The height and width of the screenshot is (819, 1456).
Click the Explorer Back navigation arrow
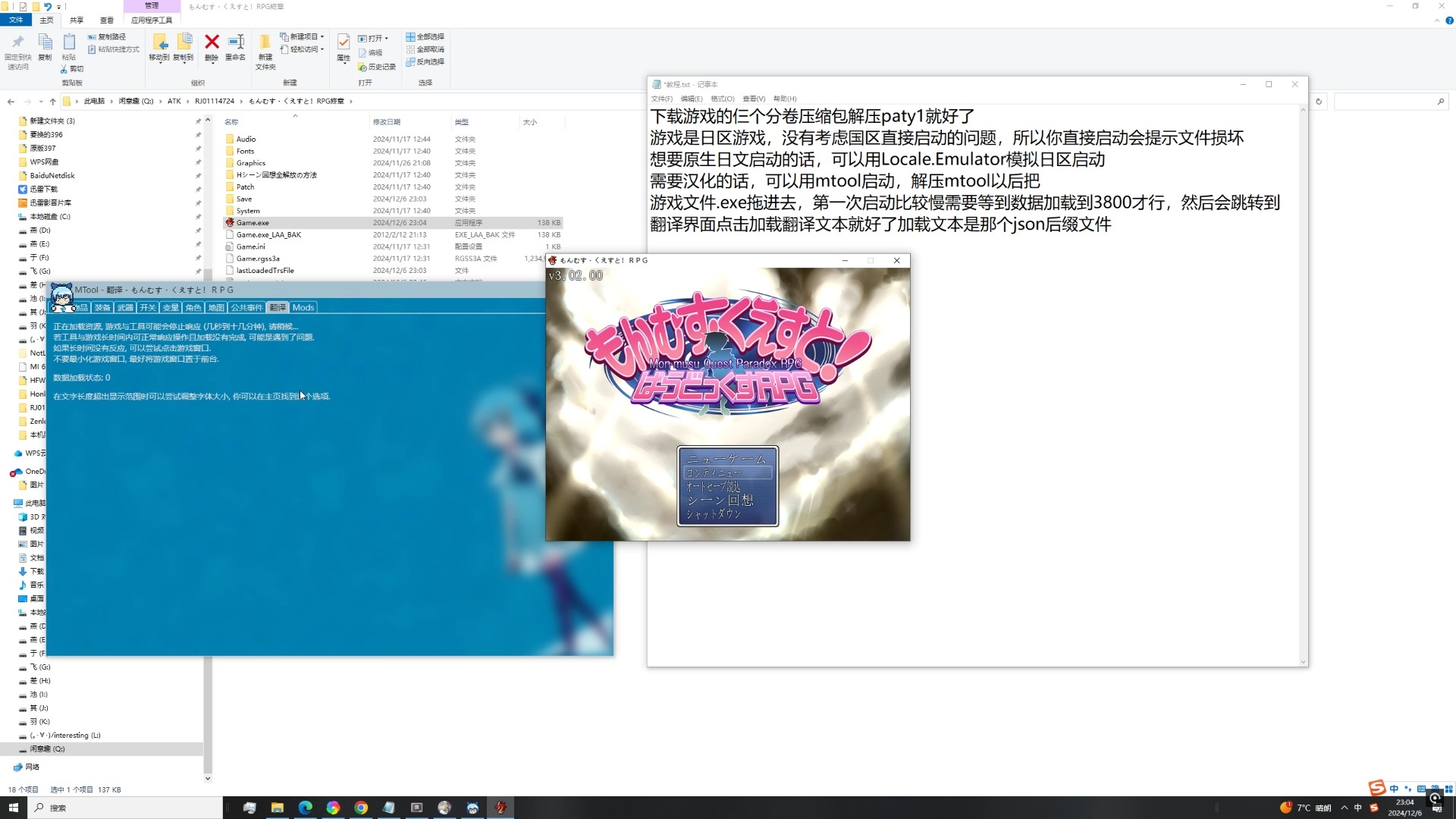[11, 101]
